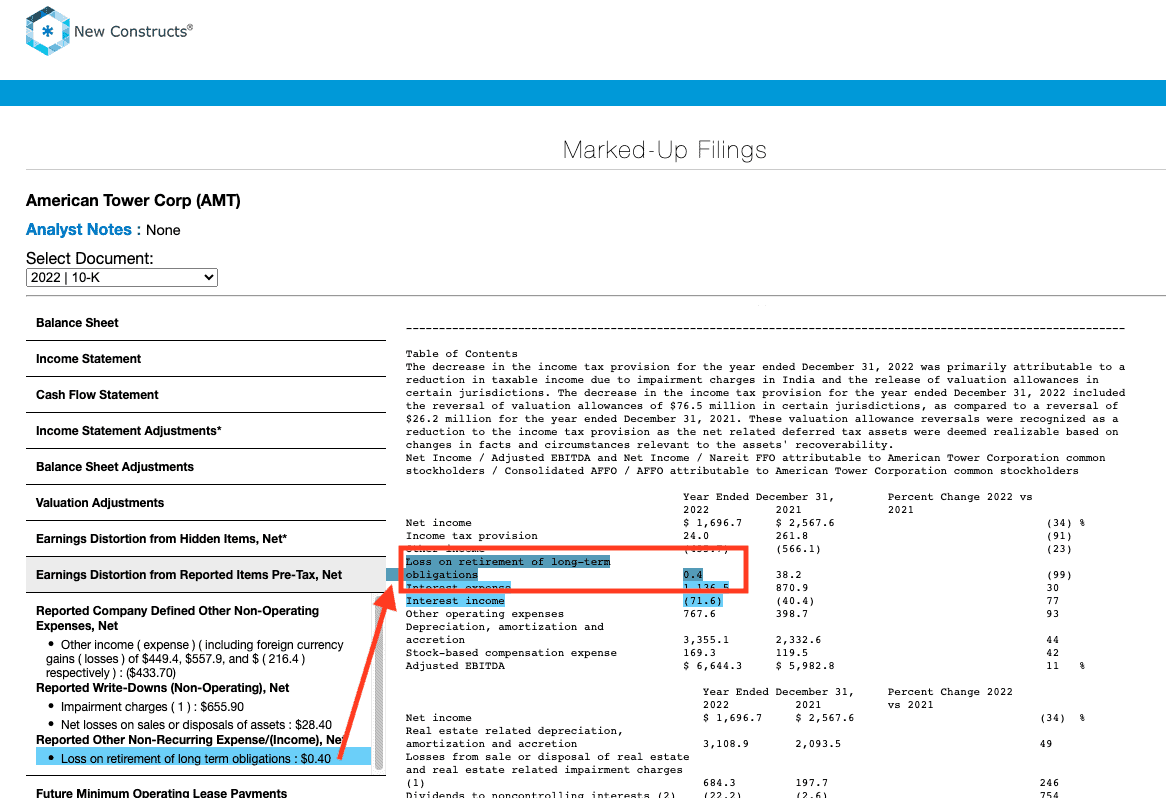Click the Other operating expenses row label
The image size is (1166, 798).
485,614
